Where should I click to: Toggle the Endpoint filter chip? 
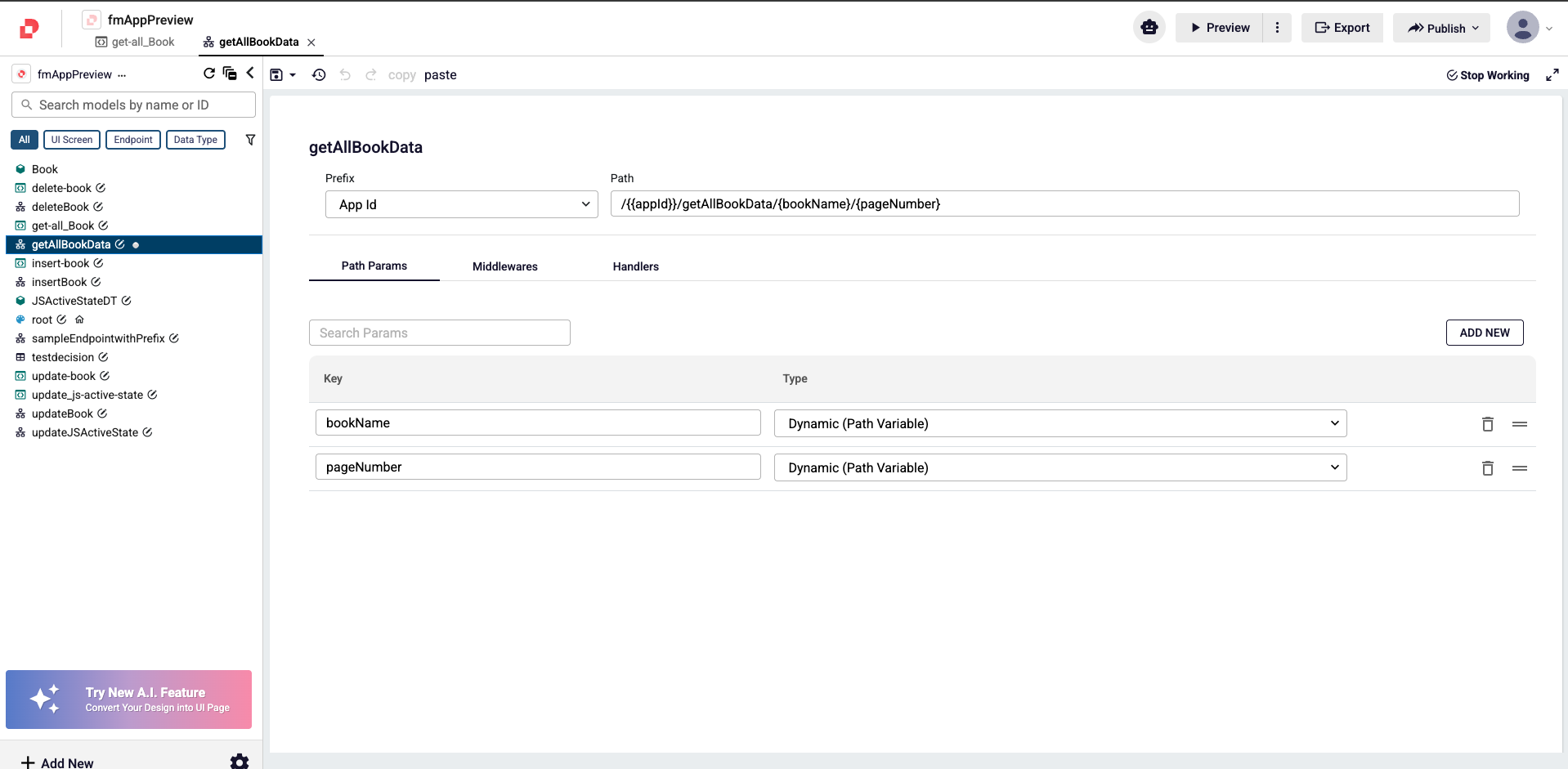[x=133, y=140]
